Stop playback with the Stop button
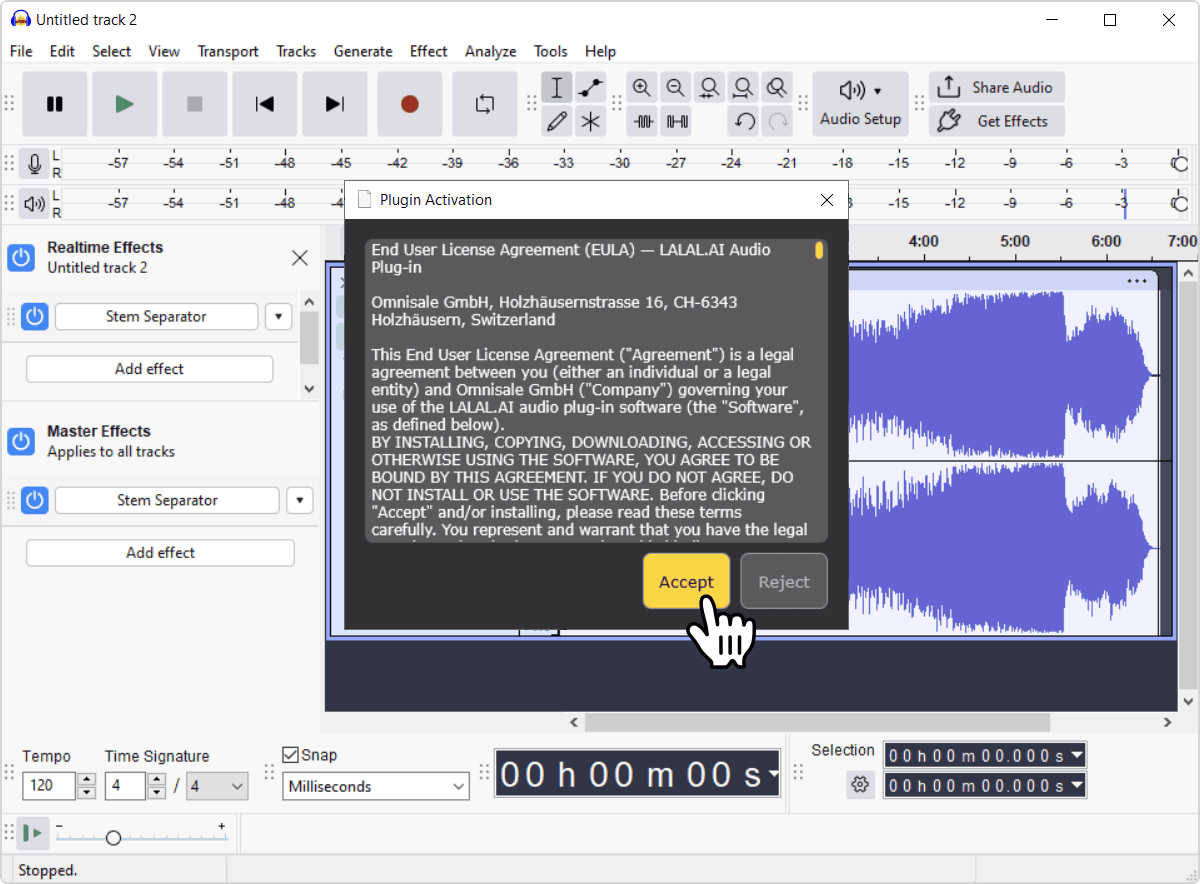1200x884 pixels. click(x=195, y=104)
